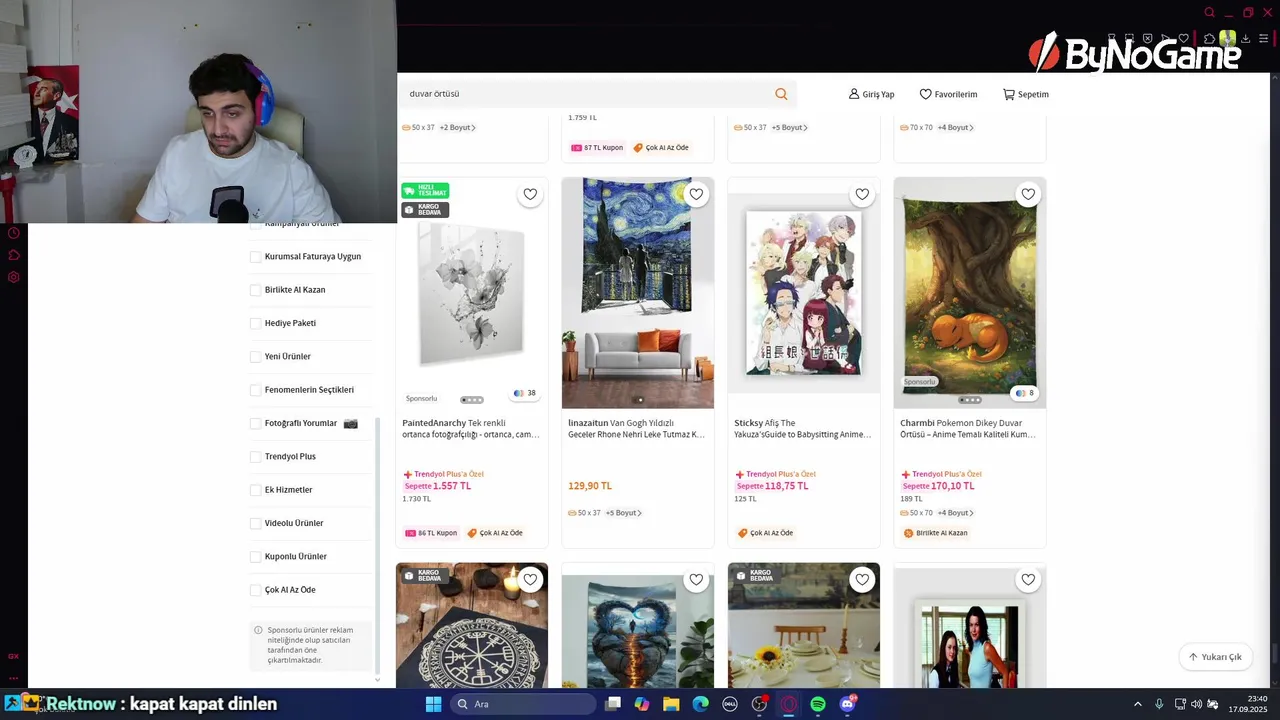Screen dimensions: 1280x720
Task: Click Çok Al Az Öde badge under Sticksy
Action: [766, 533]
